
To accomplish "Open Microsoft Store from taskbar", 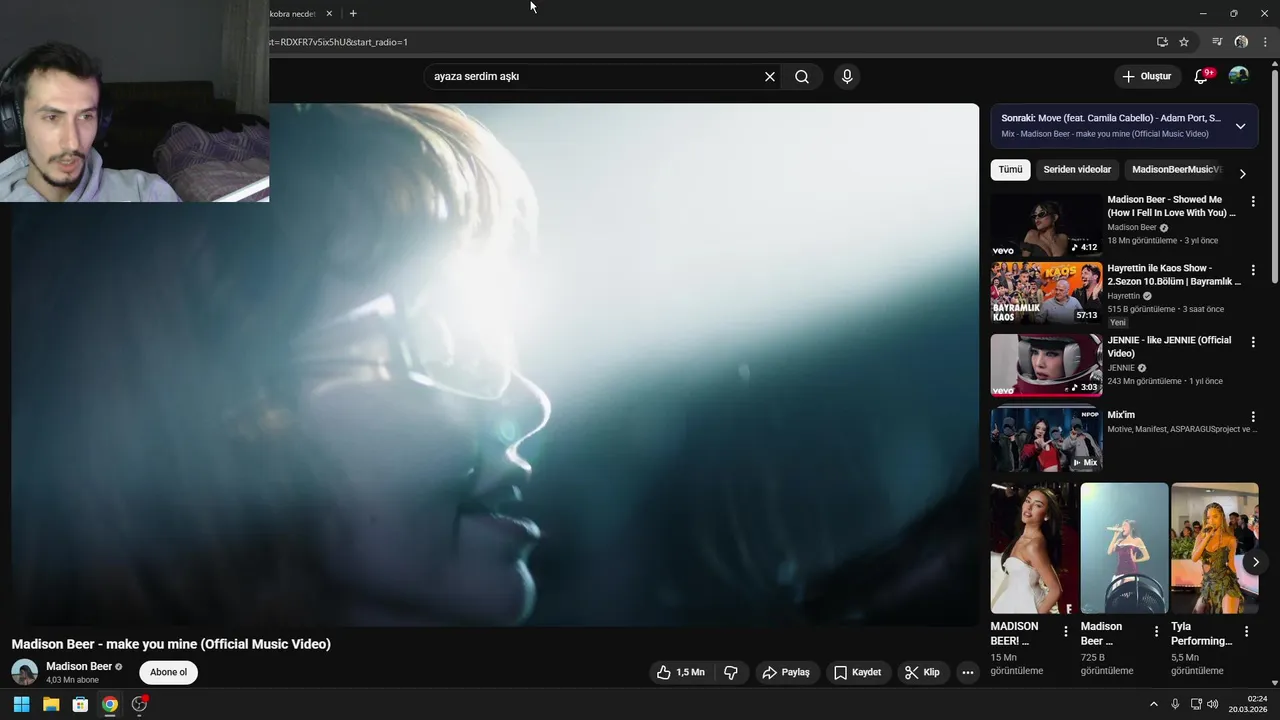I will point(80,704).
